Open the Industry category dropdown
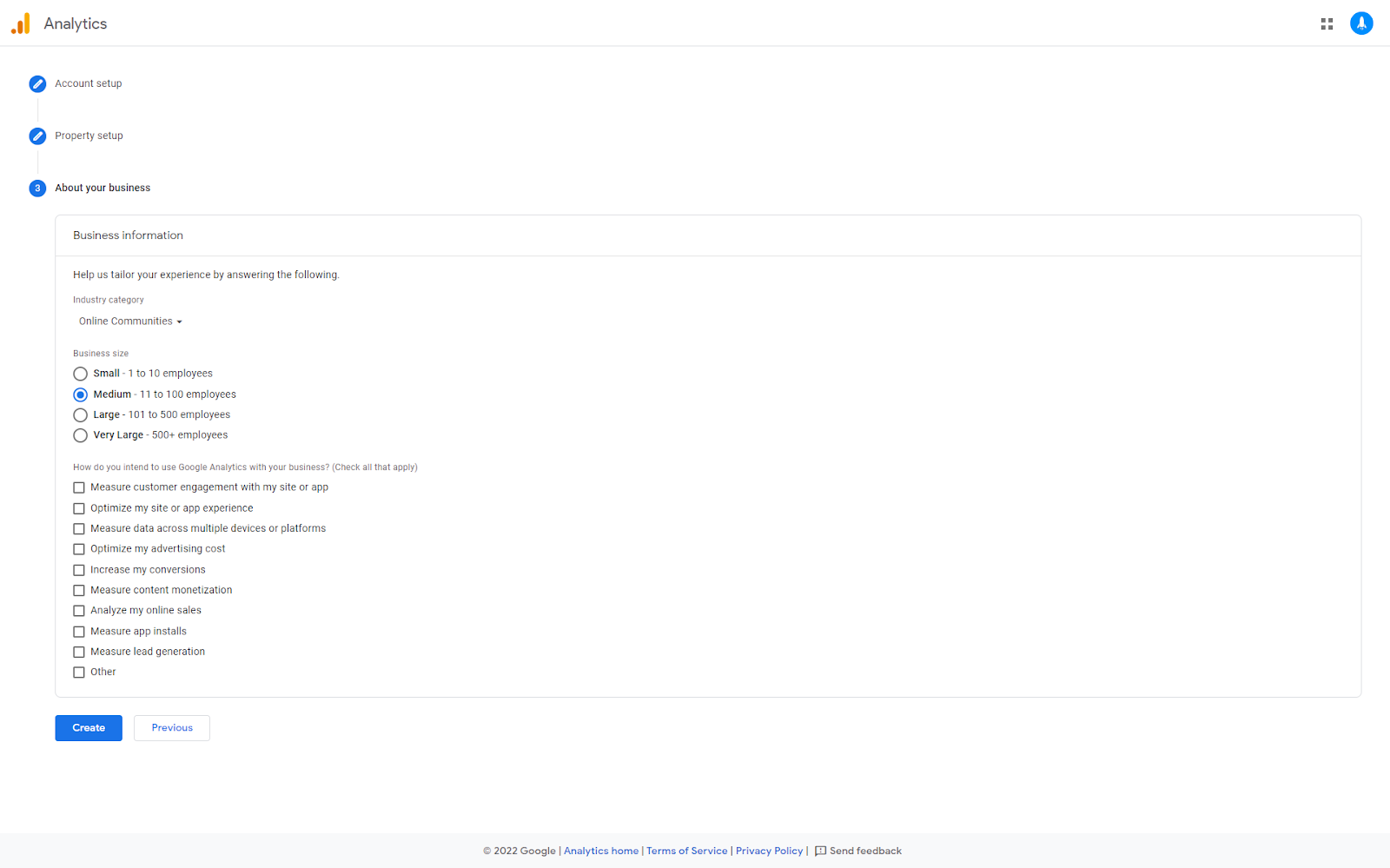 pyautogui.click(x=129, y=321)
